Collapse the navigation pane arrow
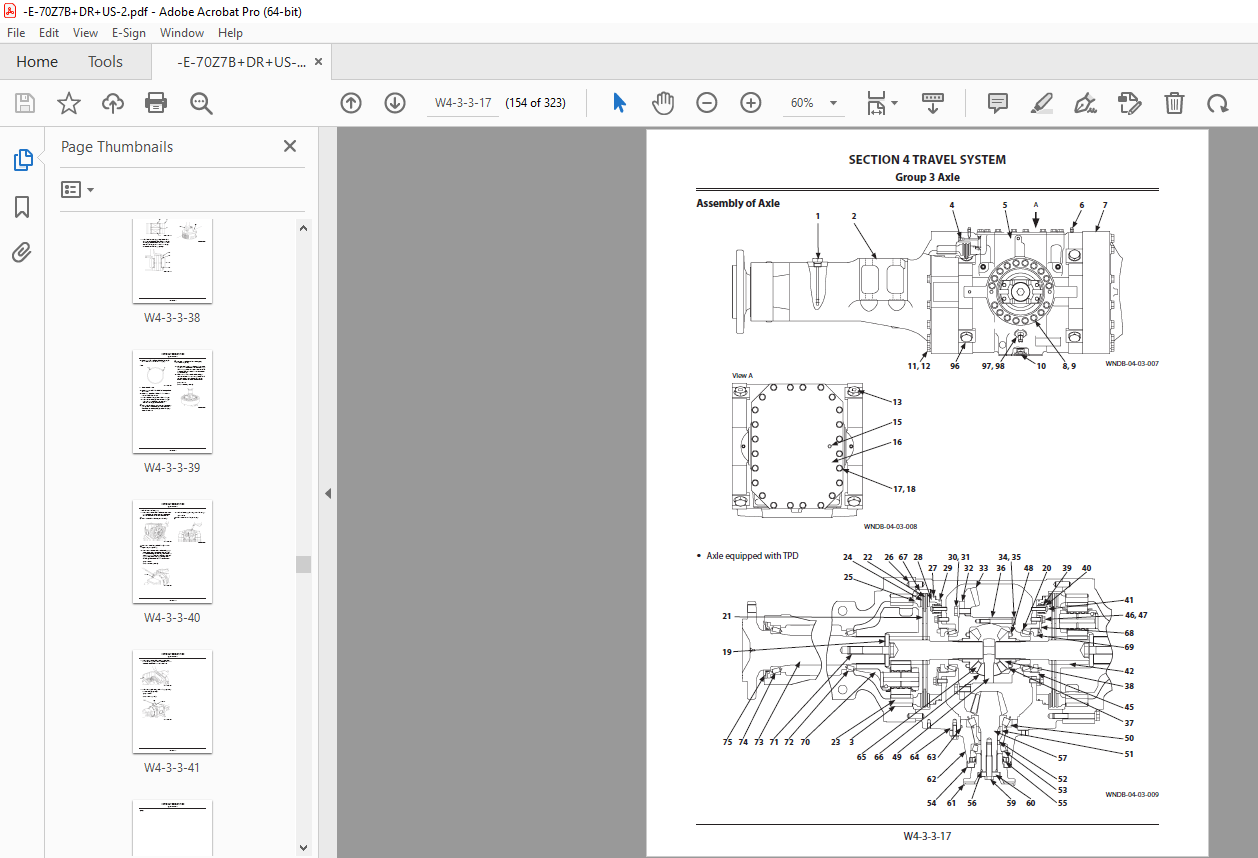This screenshot has width=1258, height=858. (x=328, y=493)
